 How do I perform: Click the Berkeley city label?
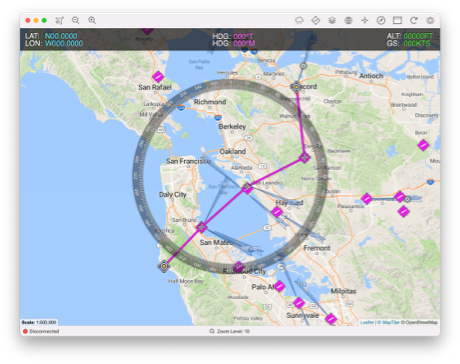(232, 127)
